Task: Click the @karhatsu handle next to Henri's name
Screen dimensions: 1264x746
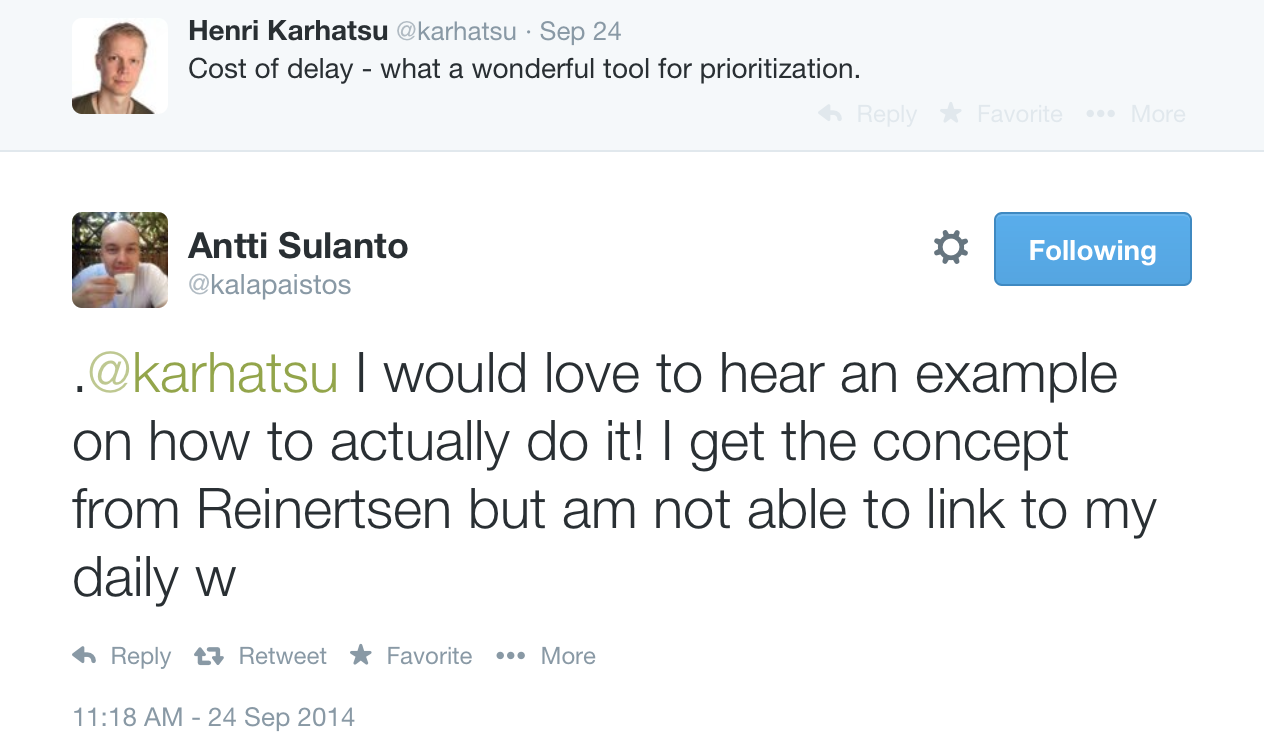Action: pyautogui.click(x=457, y=31)
